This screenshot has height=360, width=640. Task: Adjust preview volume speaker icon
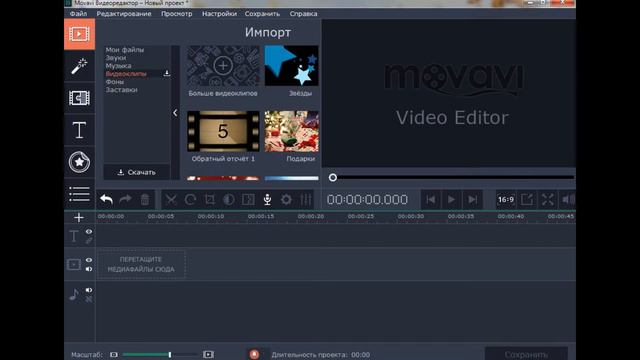tap(568, 200)
